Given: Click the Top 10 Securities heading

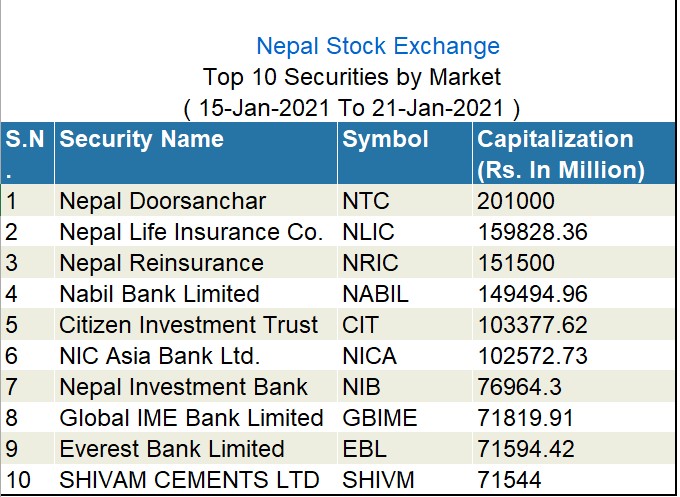Looking at the screenshot, I should tap(352, 76).
